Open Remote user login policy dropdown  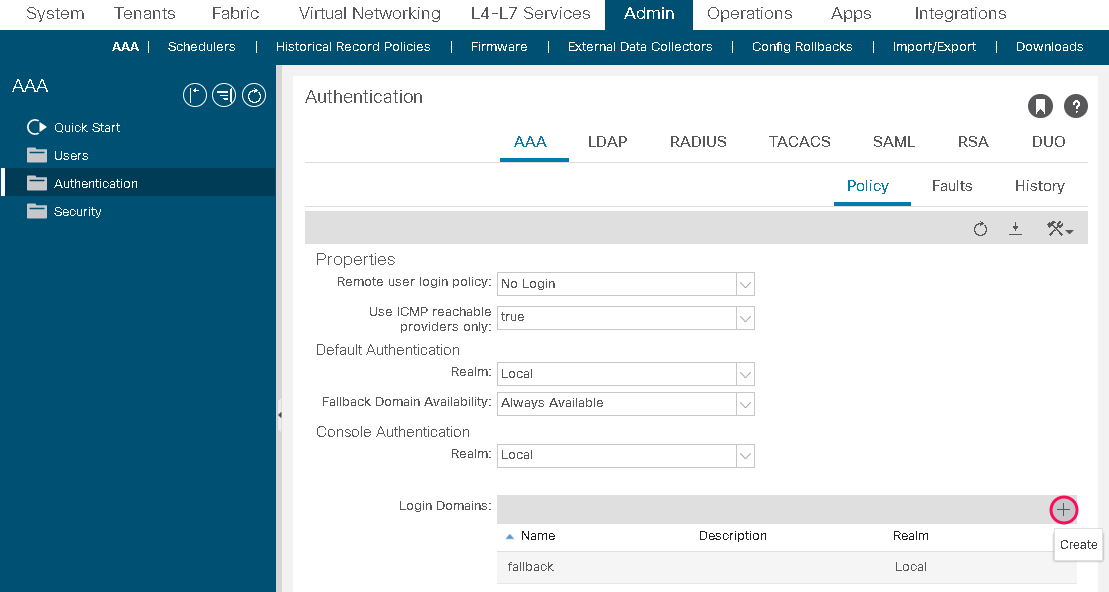(745, 284)
